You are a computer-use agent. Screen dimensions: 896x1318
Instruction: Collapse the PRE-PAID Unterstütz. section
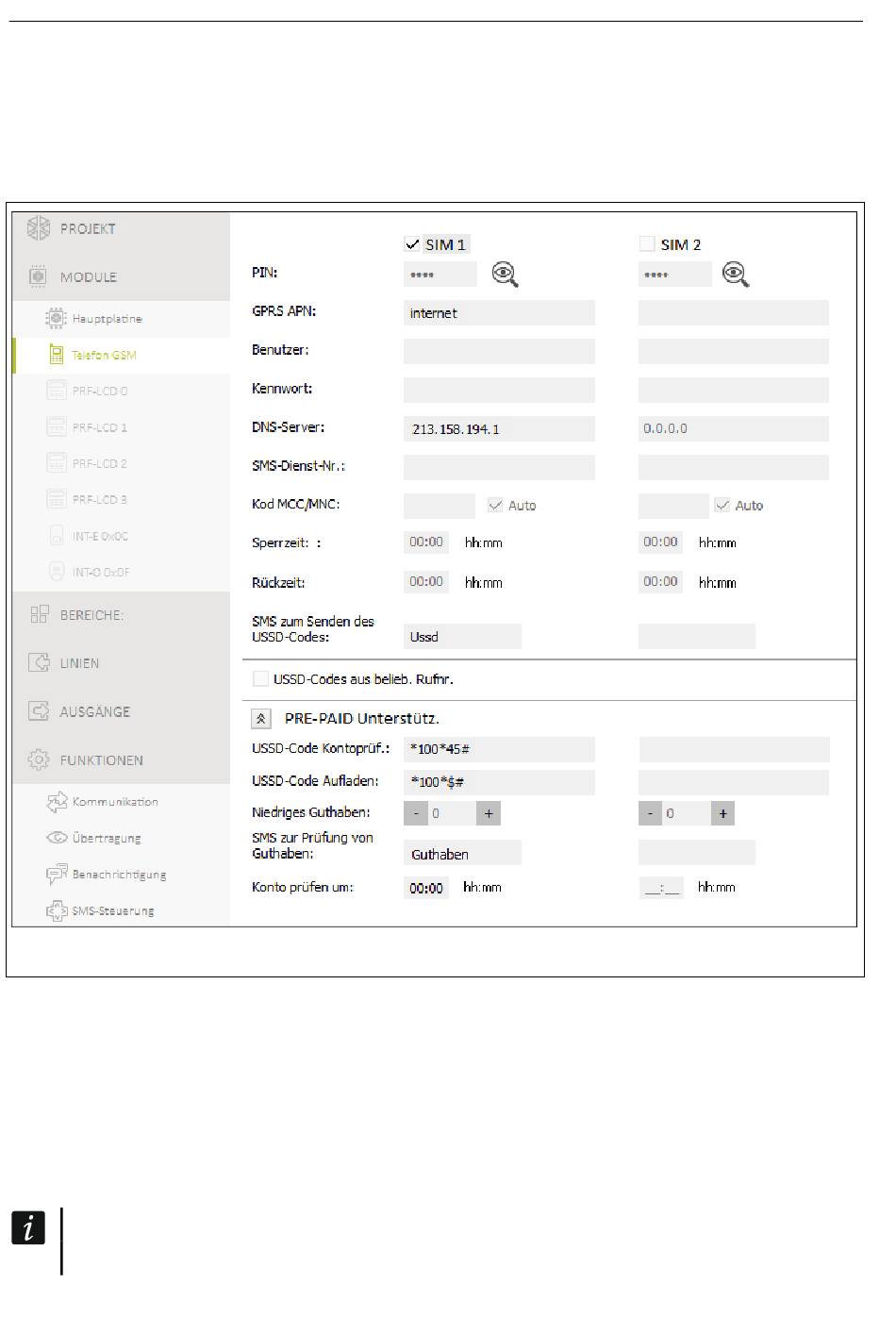[x=261, y=719]
